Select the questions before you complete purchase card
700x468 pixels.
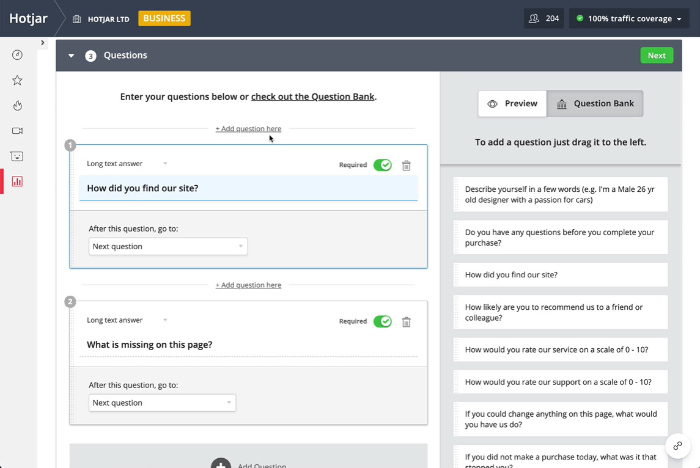tap(561, 237)
